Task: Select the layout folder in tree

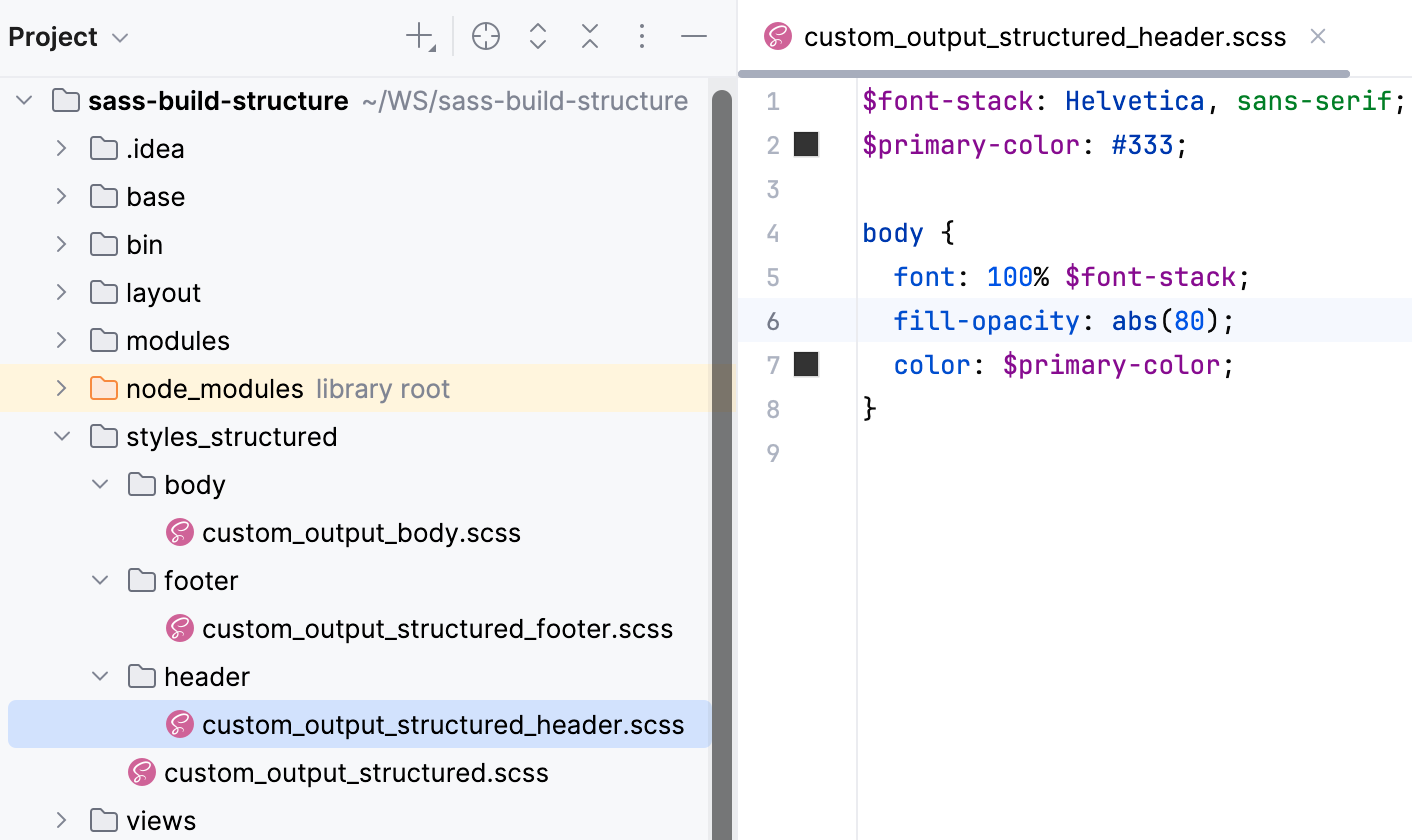Action: (x=163, y=293)
